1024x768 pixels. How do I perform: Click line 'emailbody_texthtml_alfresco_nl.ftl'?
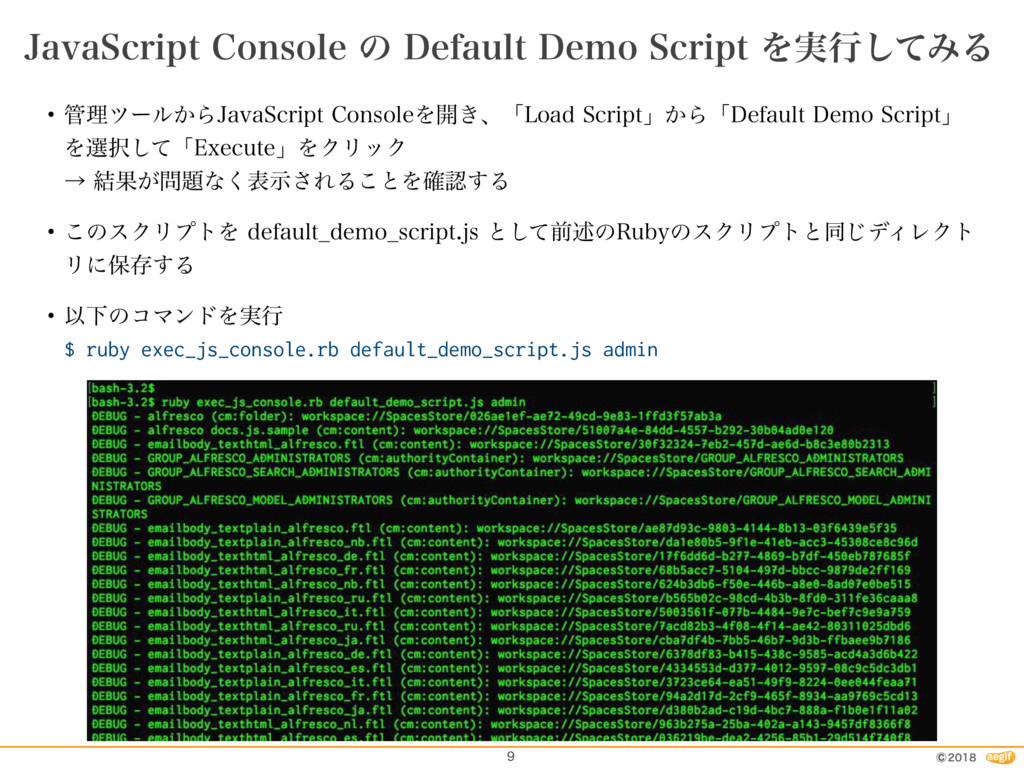500,724
